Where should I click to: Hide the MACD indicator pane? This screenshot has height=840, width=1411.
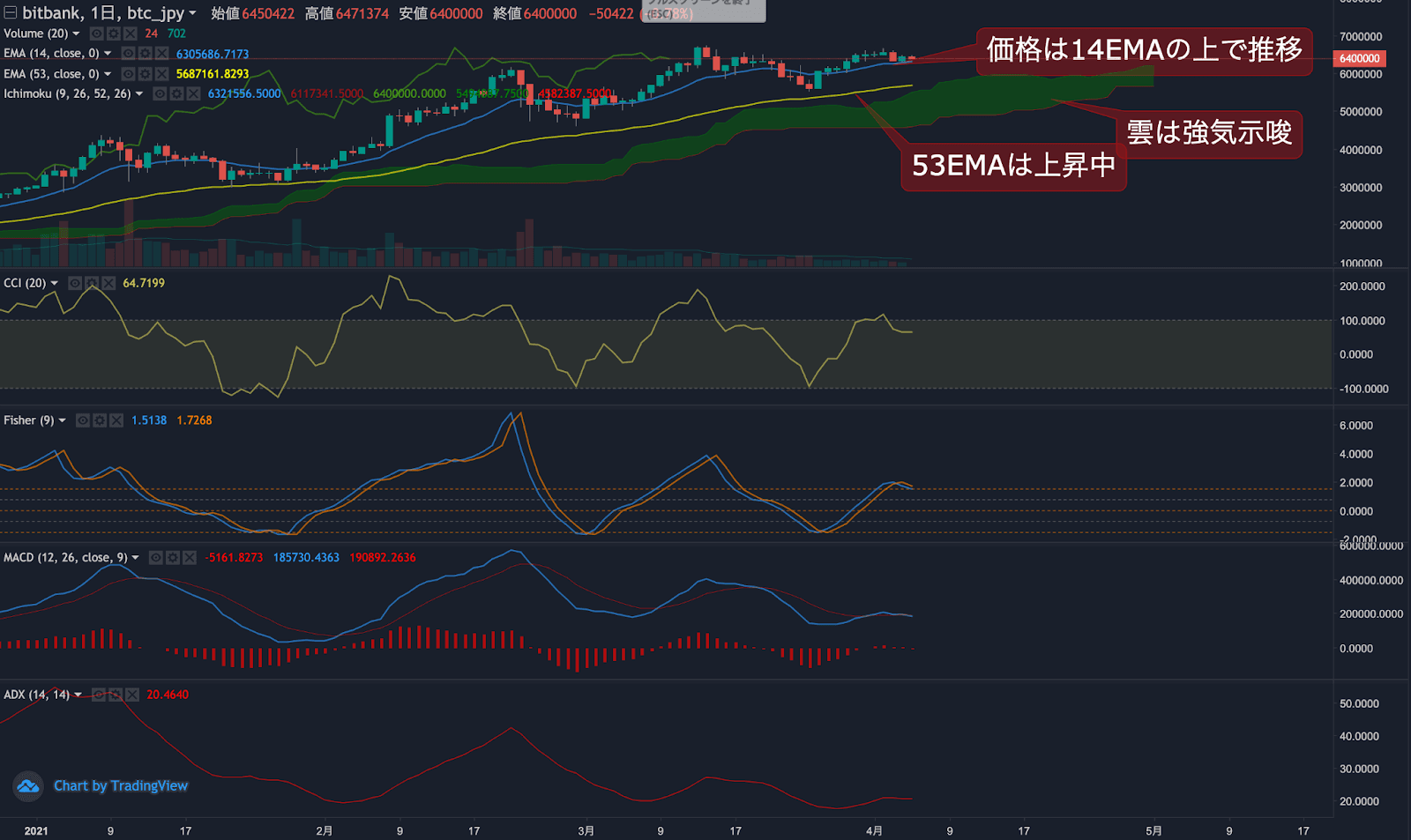pos(156,558)
